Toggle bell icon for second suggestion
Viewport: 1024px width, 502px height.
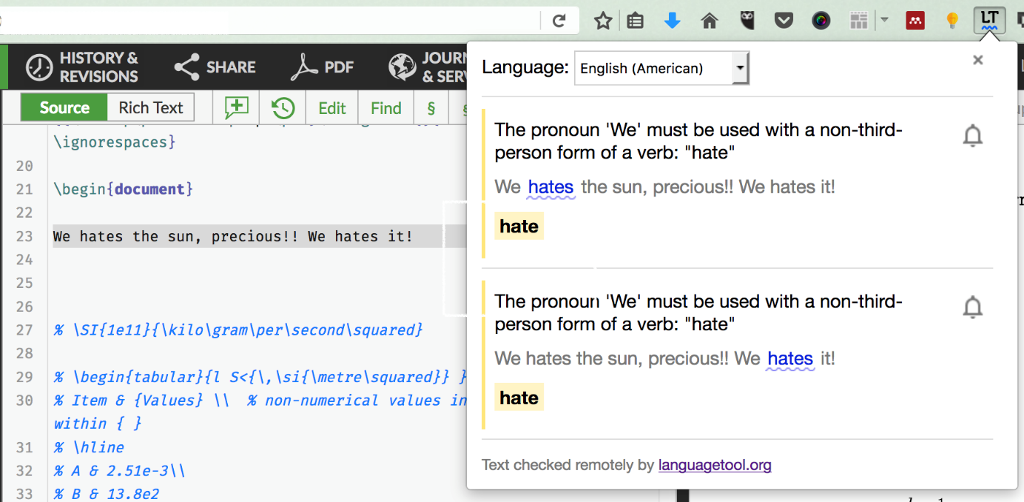pos(972,308)
